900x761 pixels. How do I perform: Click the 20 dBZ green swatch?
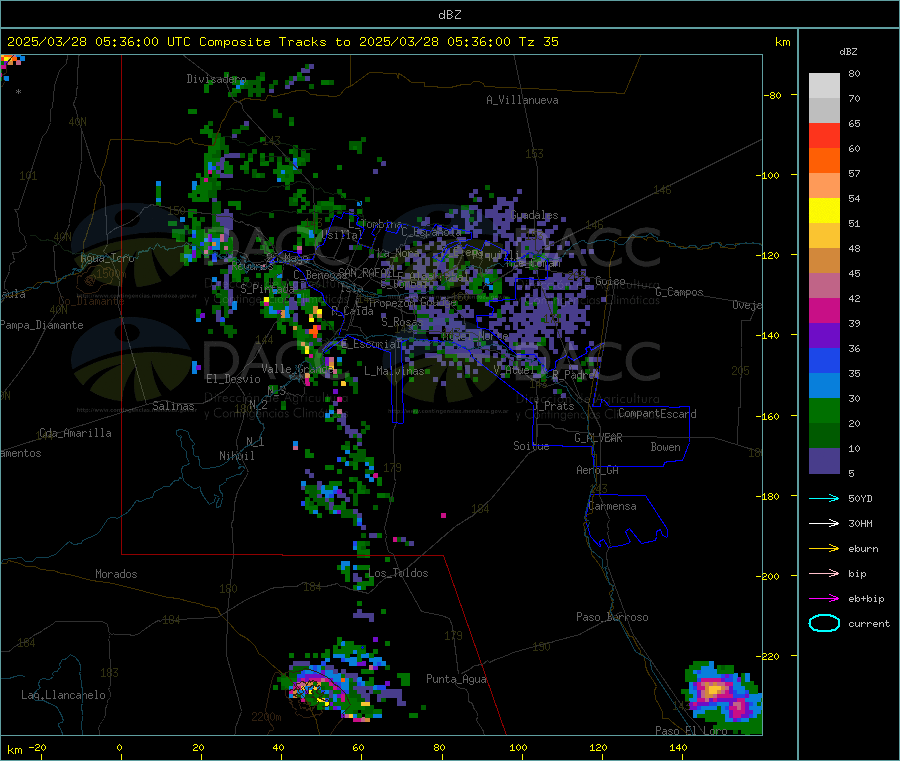pos(824,410)
